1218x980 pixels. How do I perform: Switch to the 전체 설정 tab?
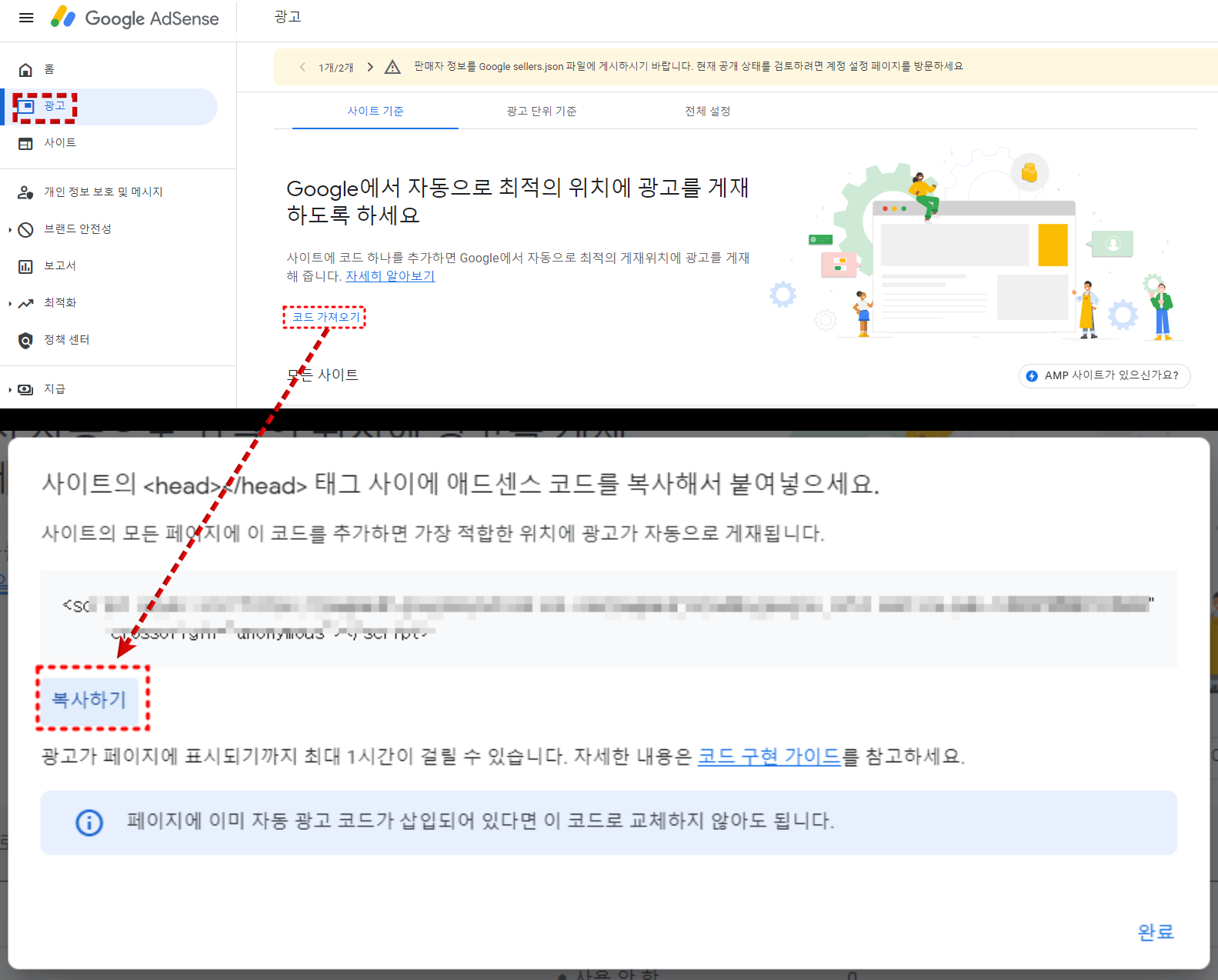(708, 112)
